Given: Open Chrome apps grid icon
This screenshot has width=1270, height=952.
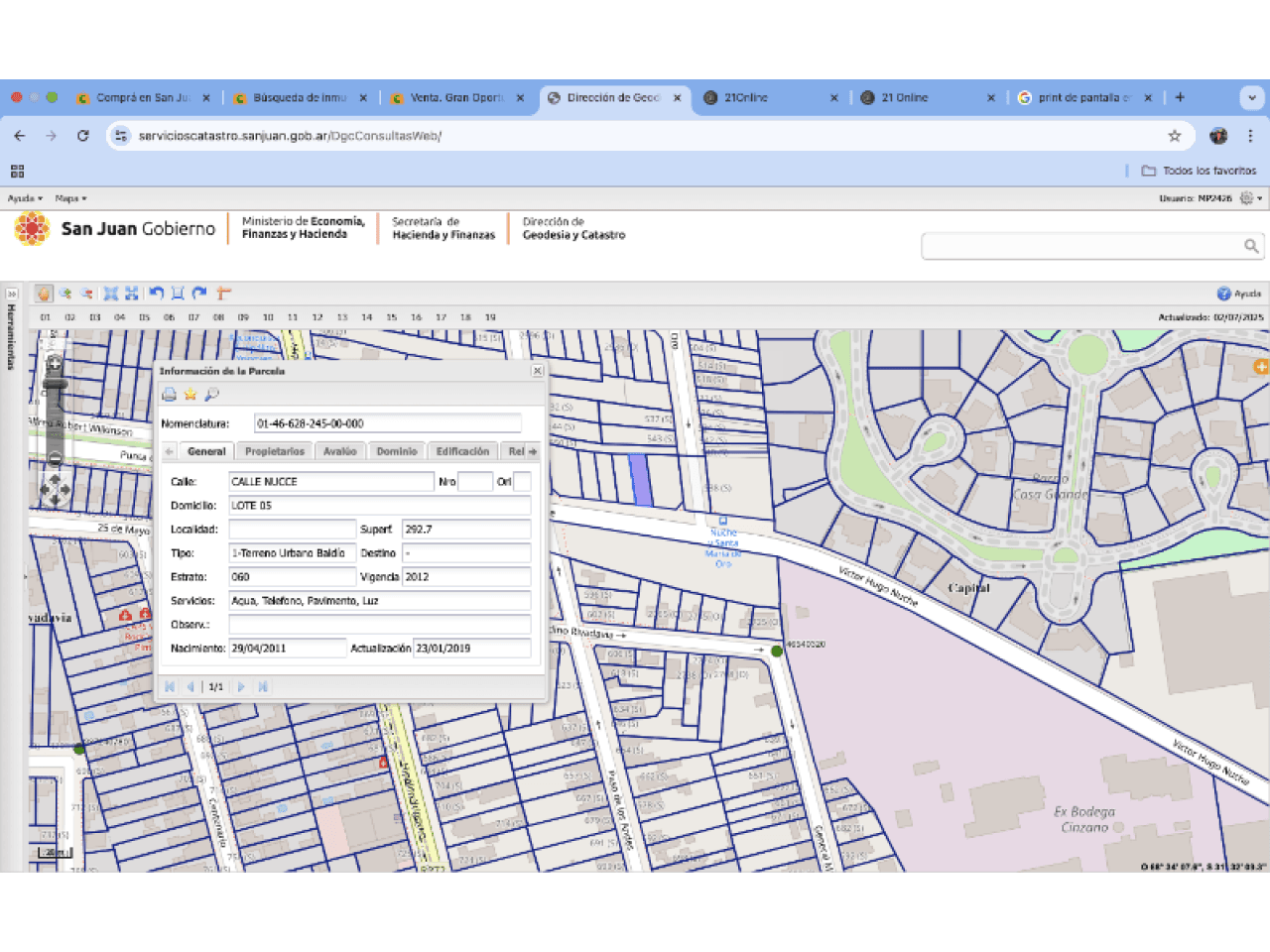Looking at the screenshot, I should pos(17,171).
